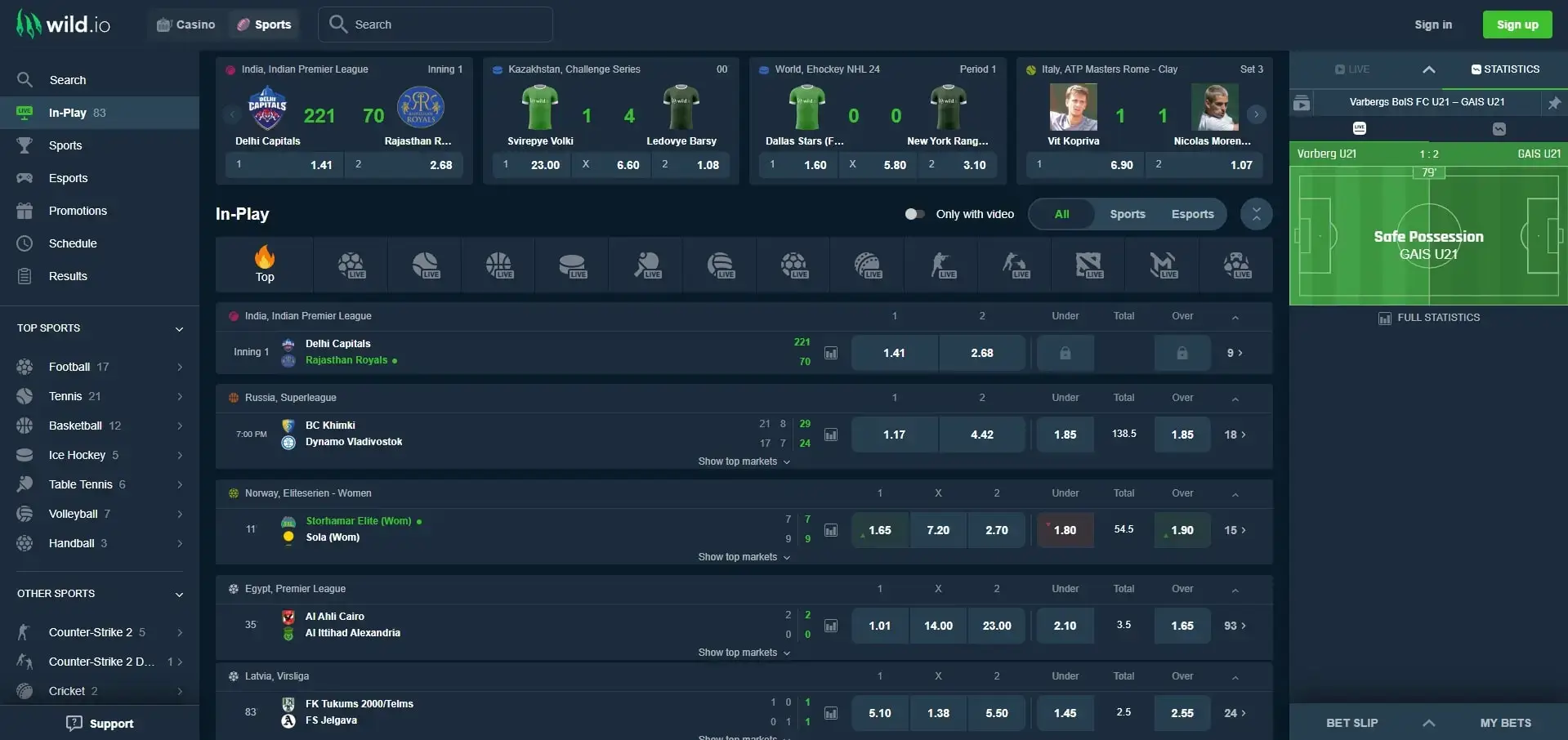Switch to the Esports filter tab
Image resolution: width=1568 pixels, height=740 pixels.
point(1192,214)
